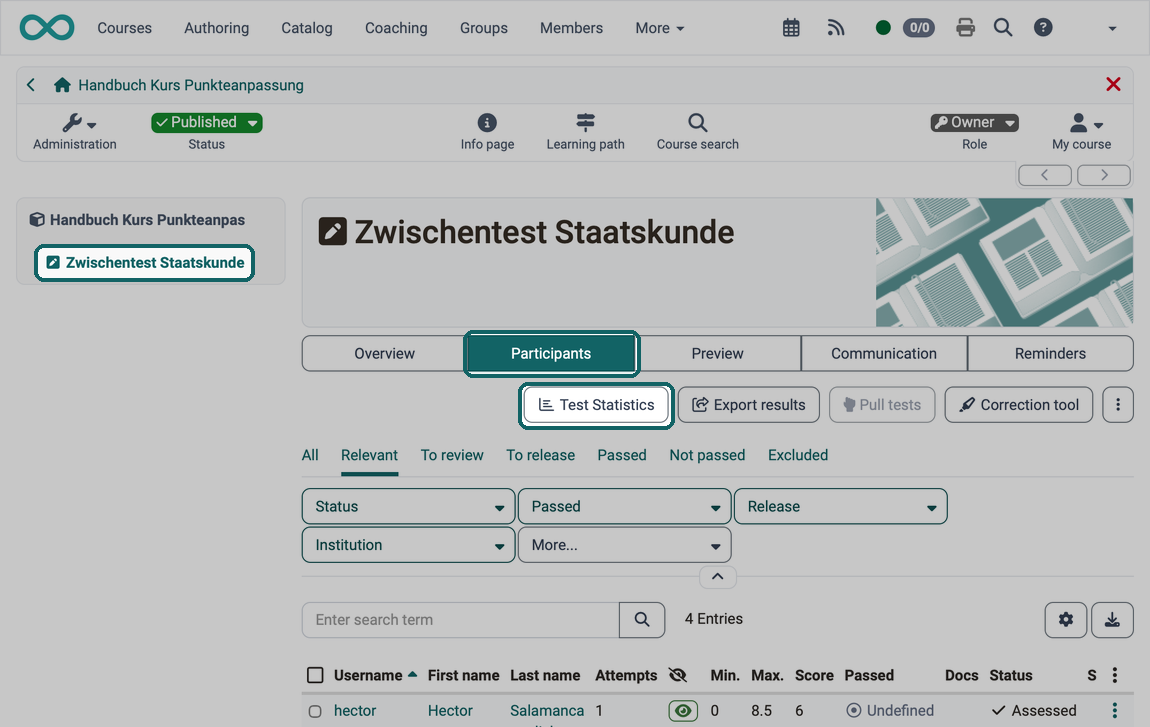
Task: Select the checkbox for user hector
Action: click(x=315, y=711)
